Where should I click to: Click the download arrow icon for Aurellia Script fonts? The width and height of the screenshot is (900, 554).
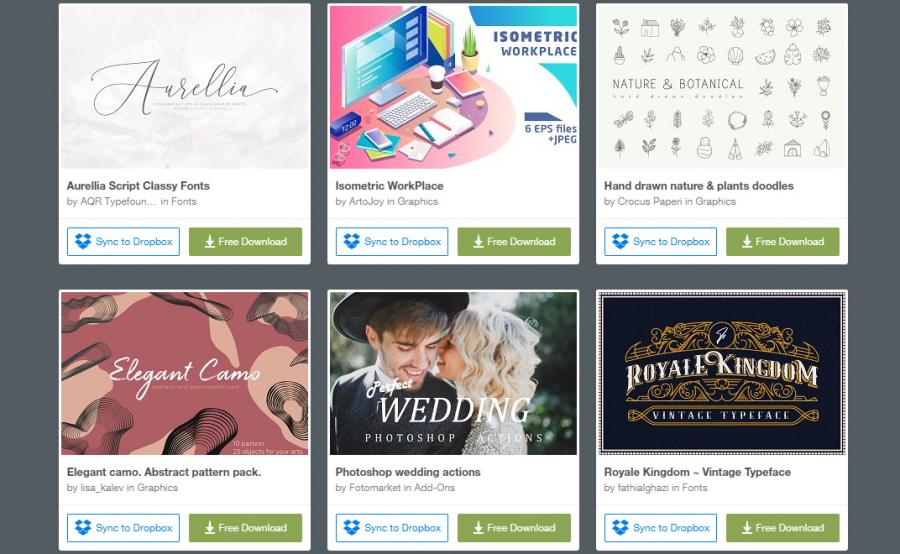pyautogui.click(x=210, y=242)
